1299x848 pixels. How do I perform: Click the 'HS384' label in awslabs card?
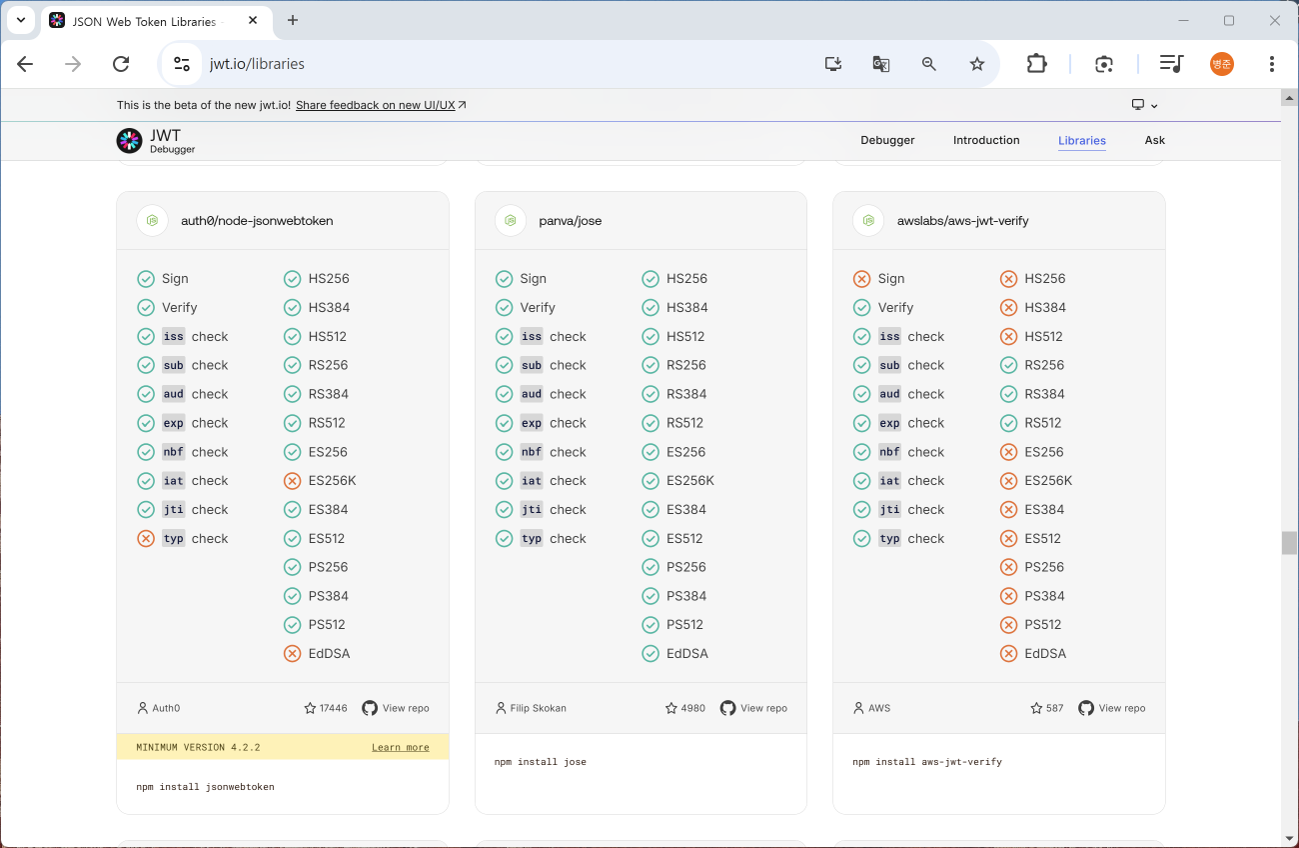[x=1045, y=308]
